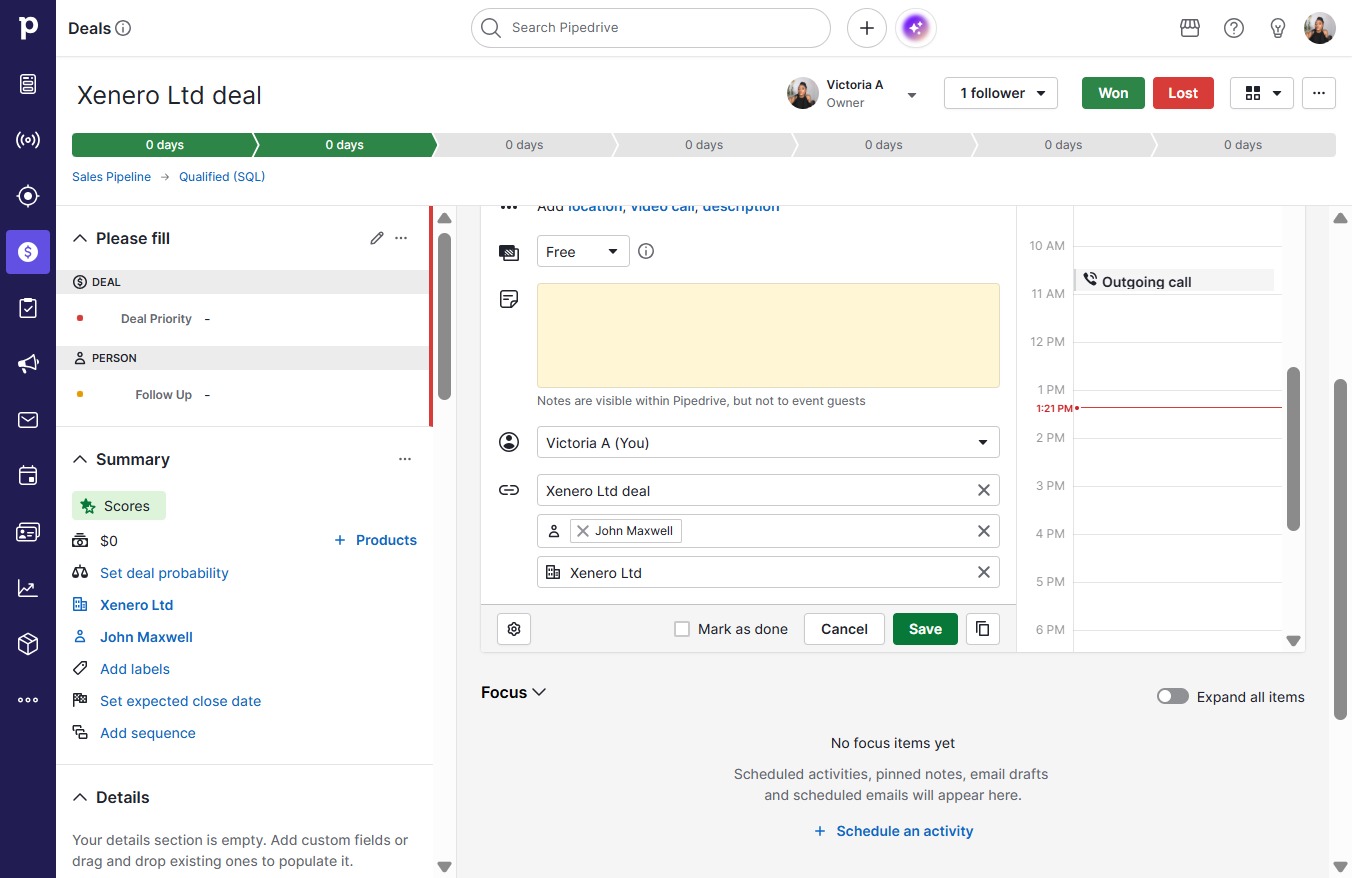Launch the AI assistant sparkle icon
Image resolution: width=1352 pixels, height=878 pixels.
pyautogui.click(x=916, y=28)
